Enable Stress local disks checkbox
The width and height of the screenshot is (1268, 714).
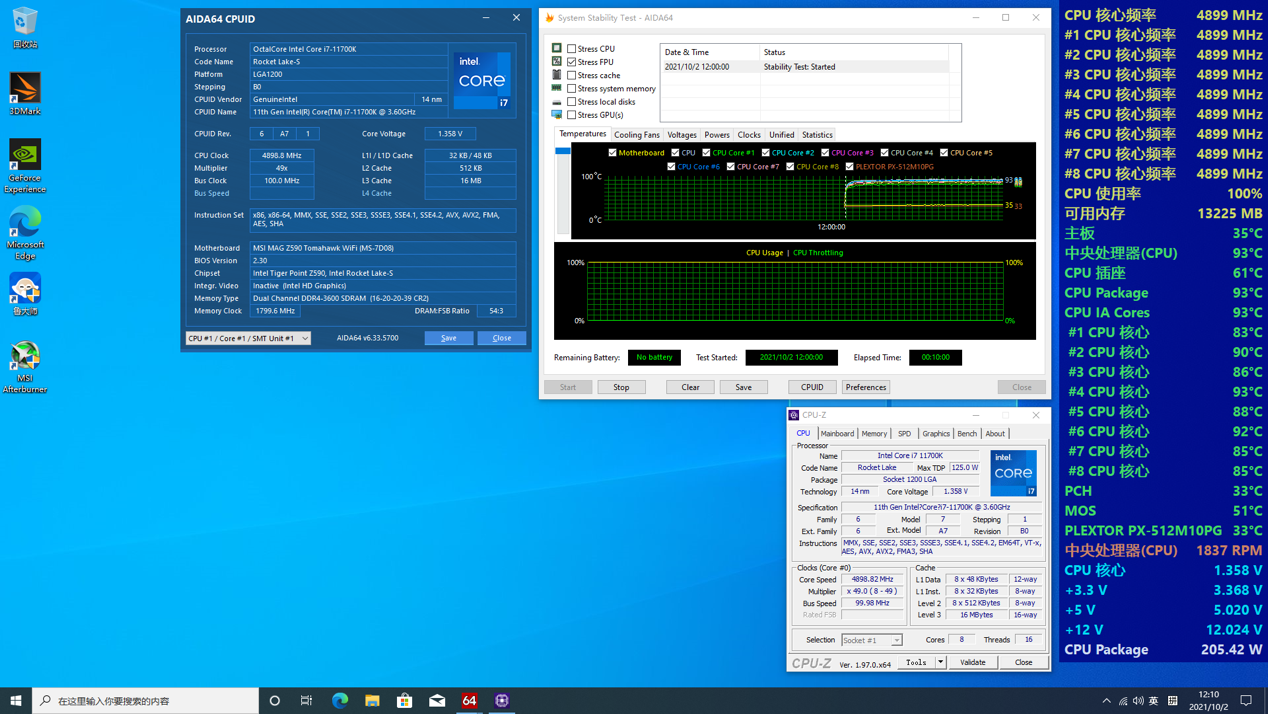(572, 102)
